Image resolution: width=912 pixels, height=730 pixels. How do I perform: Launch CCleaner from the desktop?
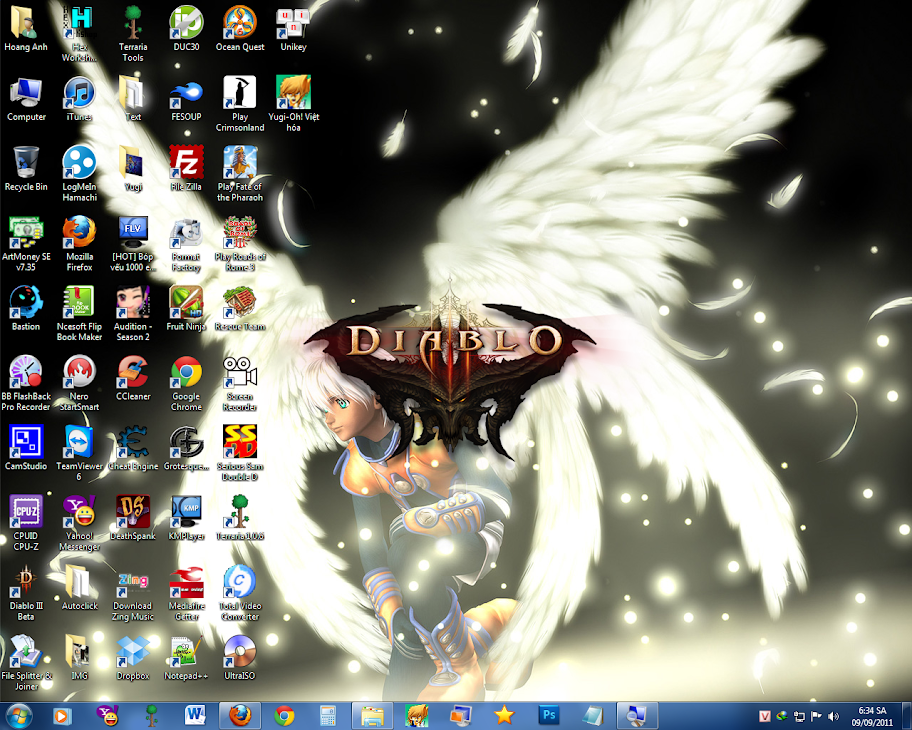coord(133,378)
